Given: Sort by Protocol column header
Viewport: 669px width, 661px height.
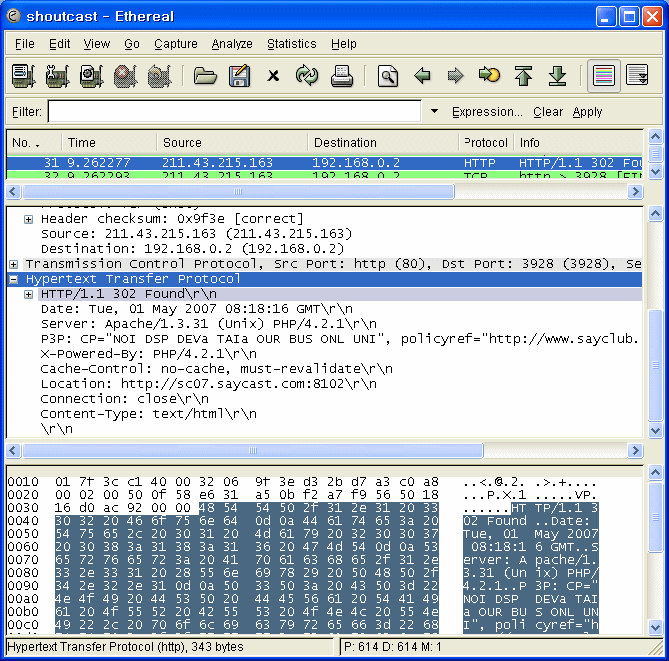Looking at the screenshot, I should 486,143.
